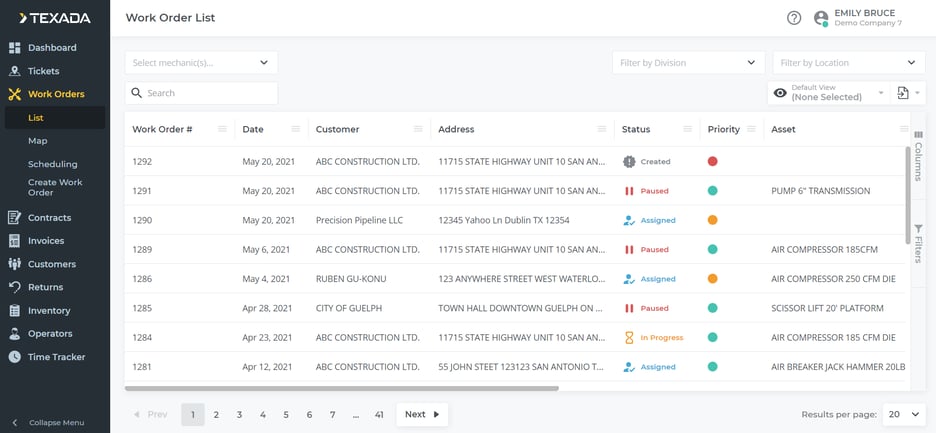Change the Results per page dropdown

click(x=904, y=414)
